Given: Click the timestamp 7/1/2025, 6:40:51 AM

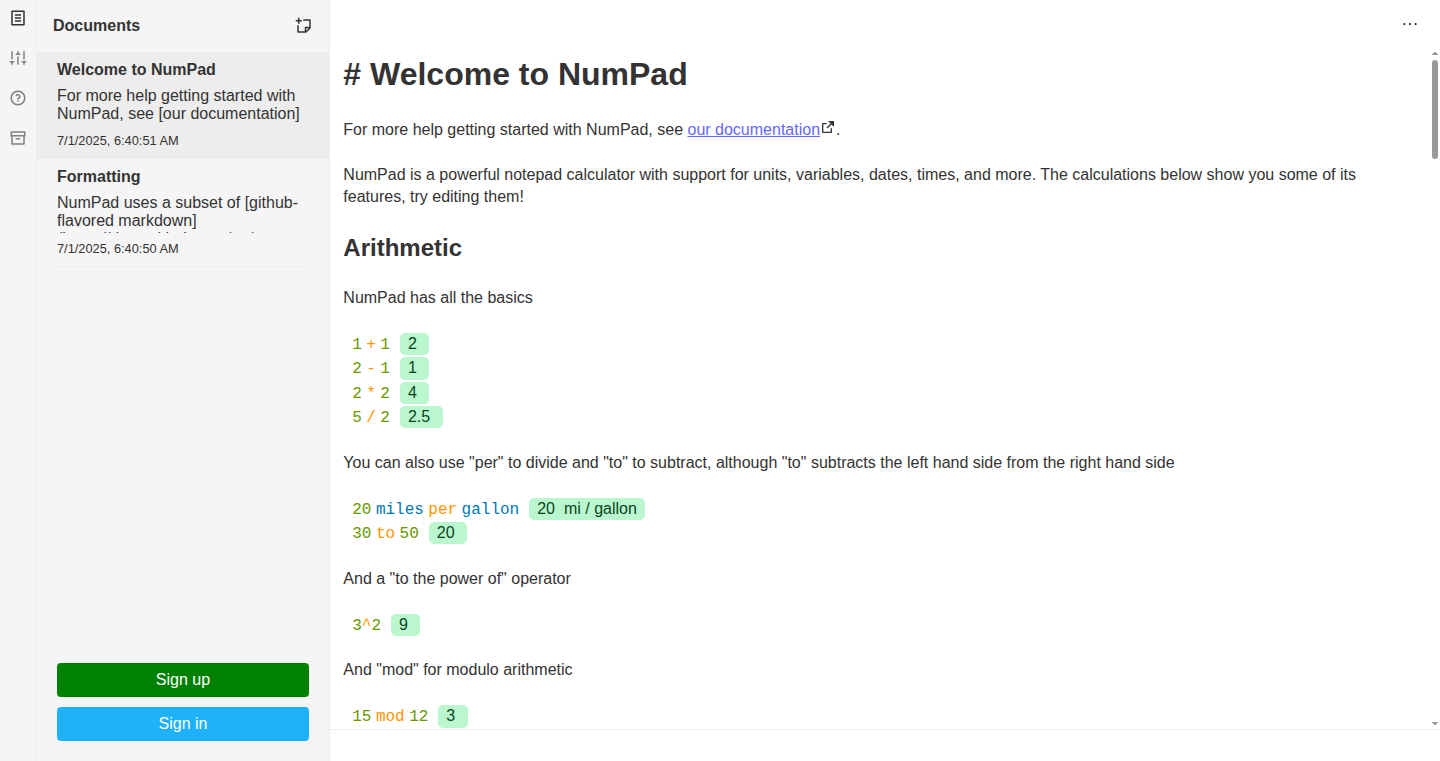Looking at the screenshot, I should pos(118,141).
